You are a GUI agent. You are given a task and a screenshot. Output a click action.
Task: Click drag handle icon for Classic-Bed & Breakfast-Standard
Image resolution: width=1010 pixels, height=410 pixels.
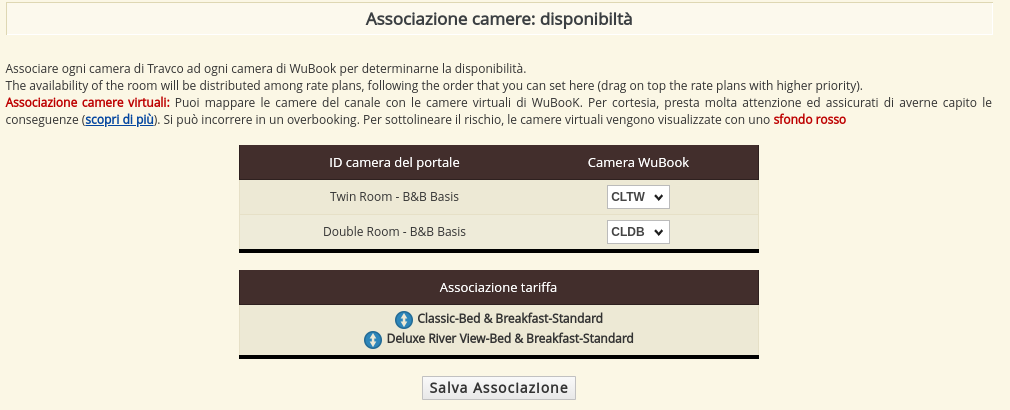(404, 320)
